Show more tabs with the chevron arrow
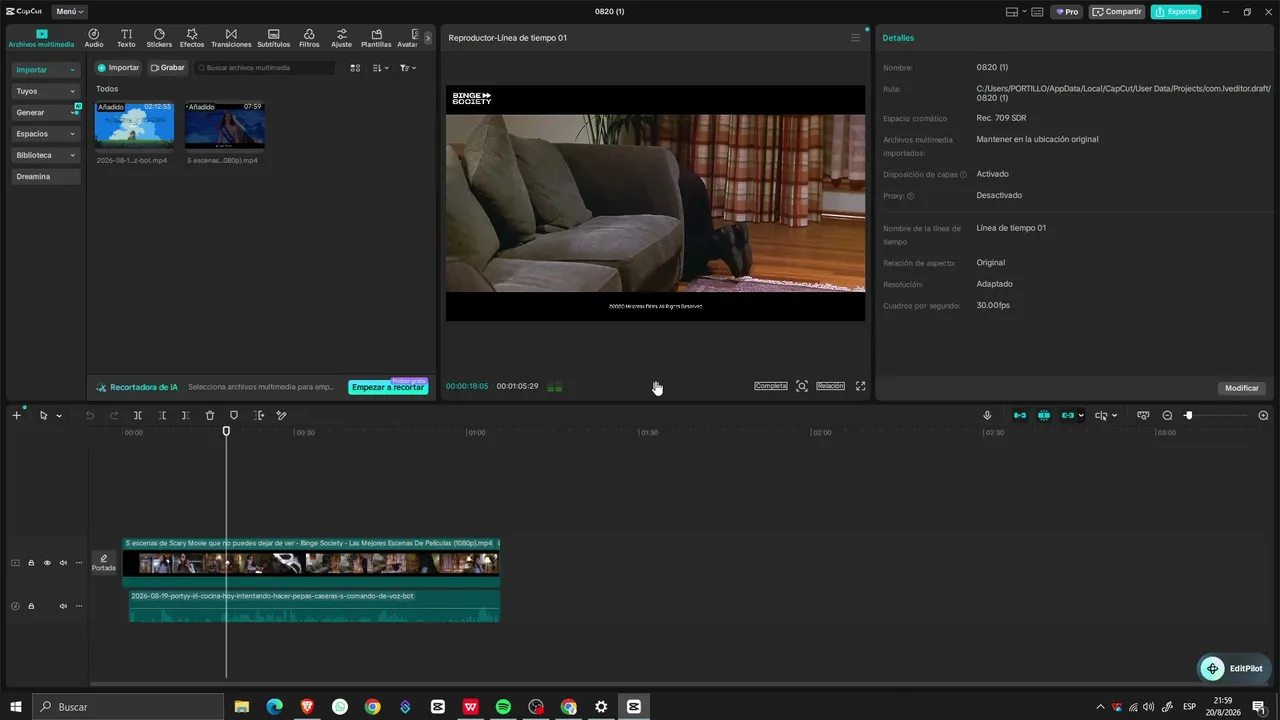This screenshot has height=720, width=1280. [x=428, y=38]
